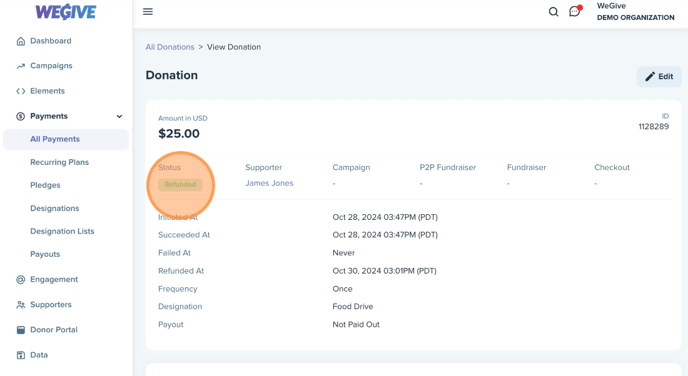Select the Campaigns trend icon
This screenshot has width=688, height=376.
pos(21,66)
